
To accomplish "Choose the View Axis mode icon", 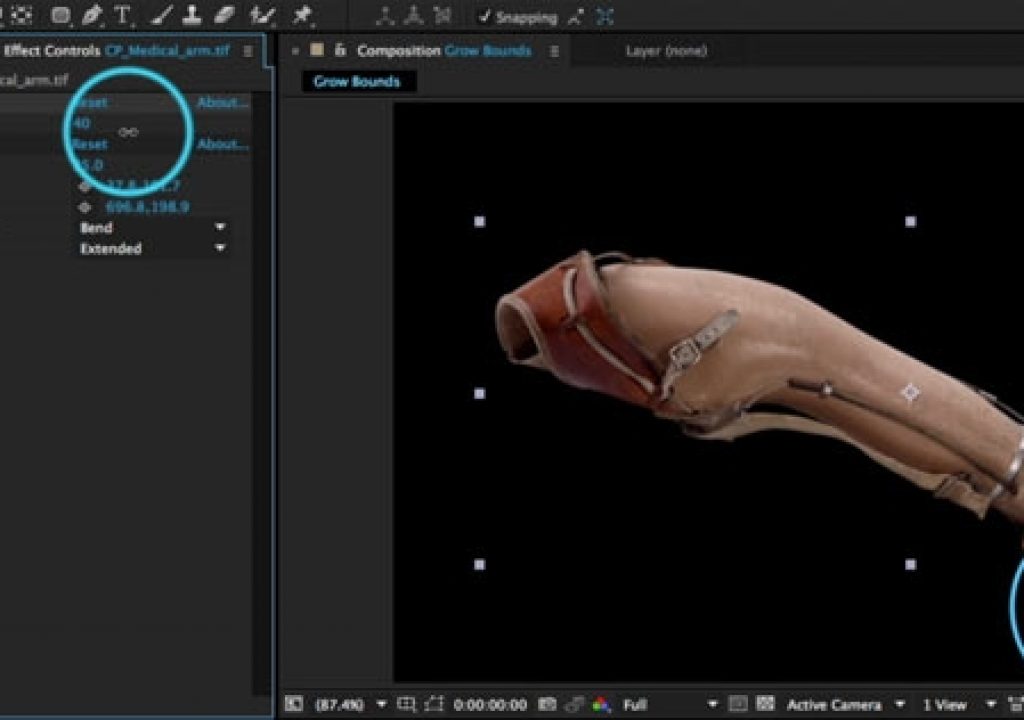I will click(x=443, y=16).
